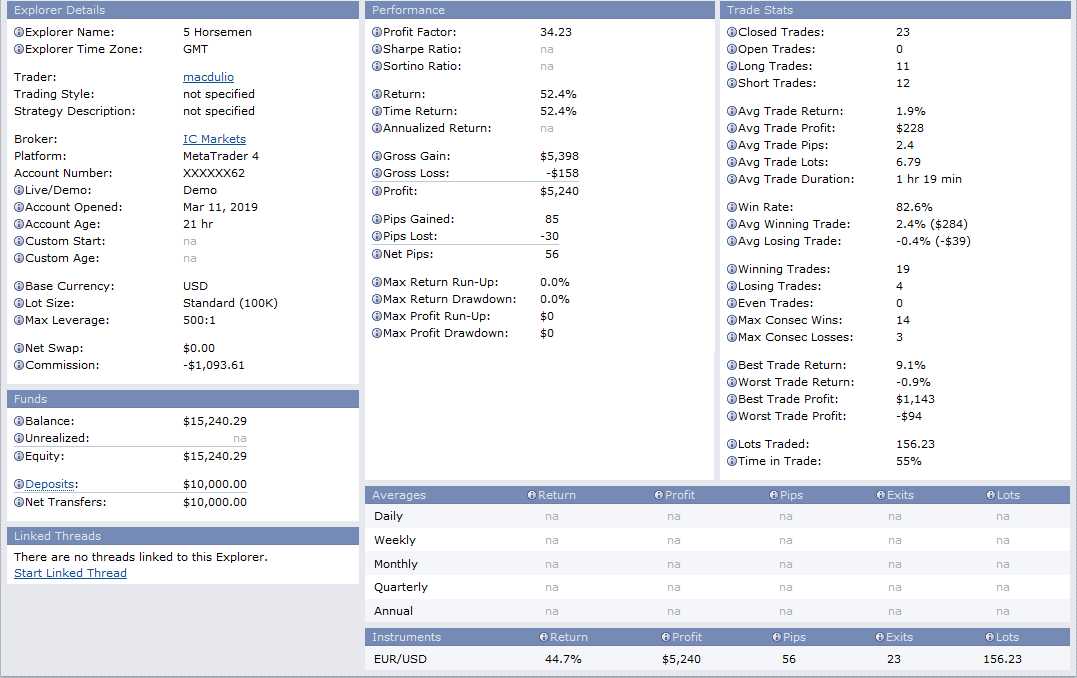1077x678 pixels.
Task: Click info icon beside Closed Trades
Action: click(x=731, y=32)
